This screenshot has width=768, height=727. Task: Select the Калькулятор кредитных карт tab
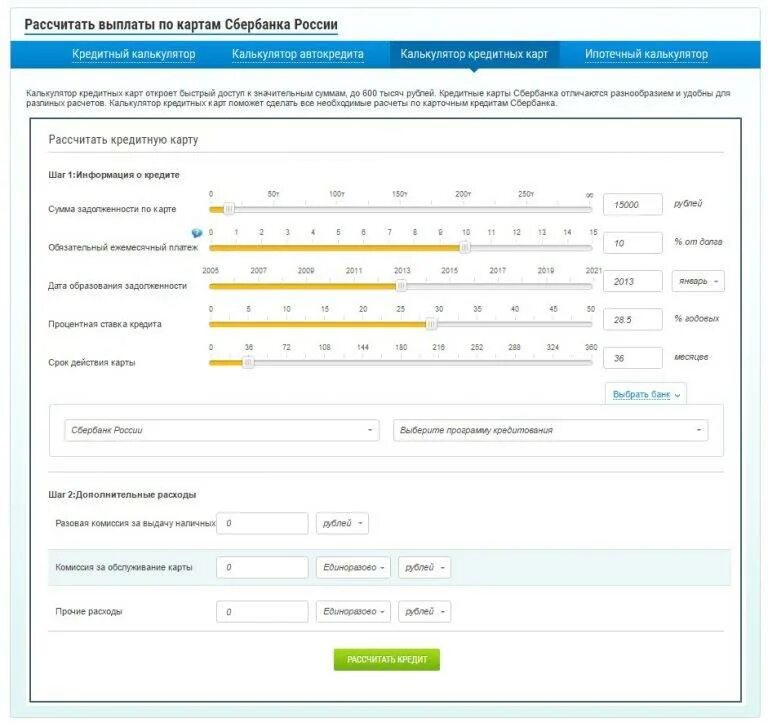coord(474,54)
